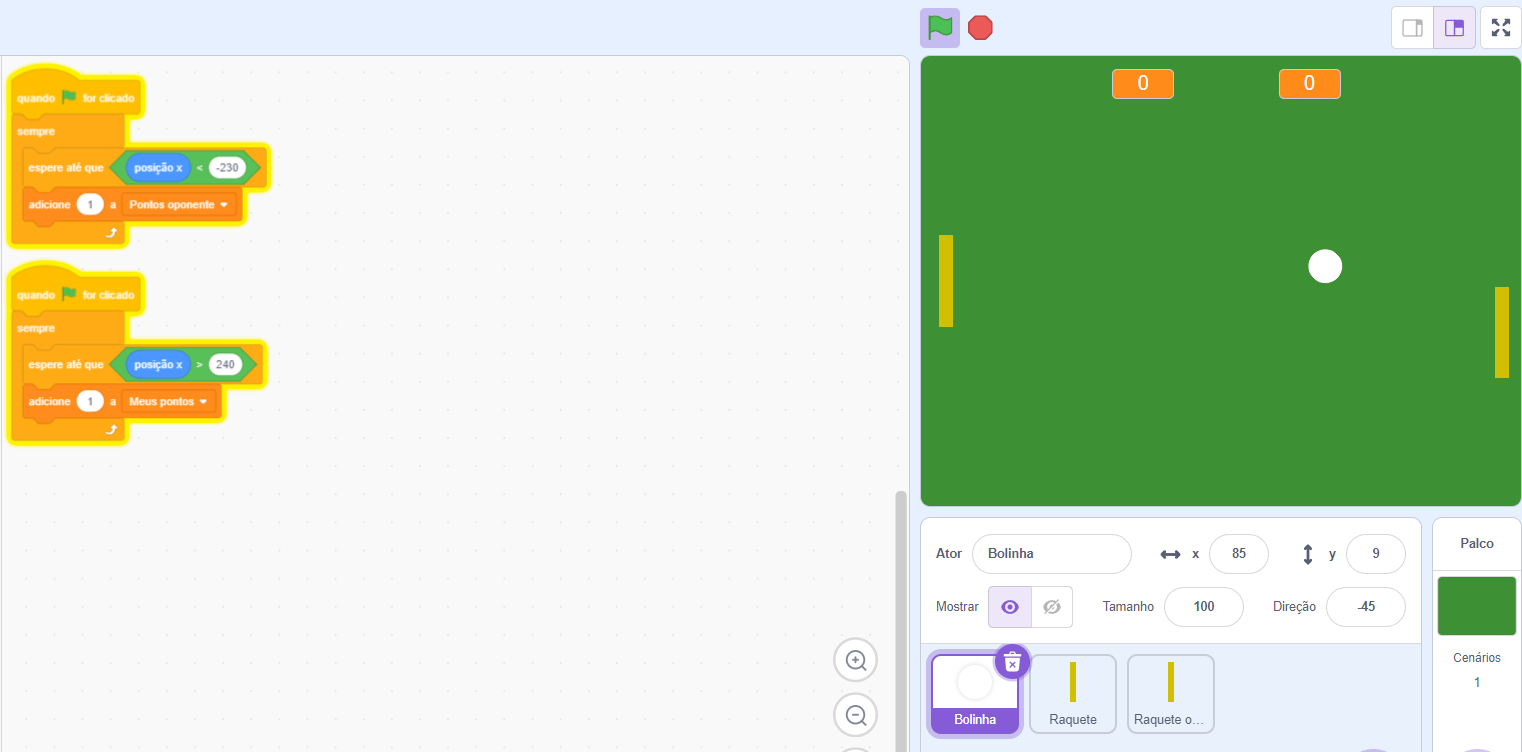Viewport: 1522px width, 752px height.
Task: Click the left orange score monitor on stage
Action: click(1143, 84)
